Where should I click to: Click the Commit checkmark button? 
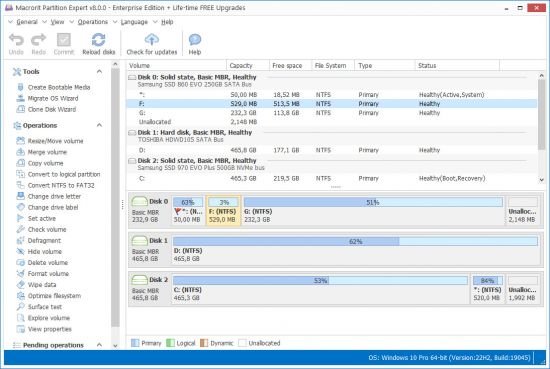coord(63,40)
